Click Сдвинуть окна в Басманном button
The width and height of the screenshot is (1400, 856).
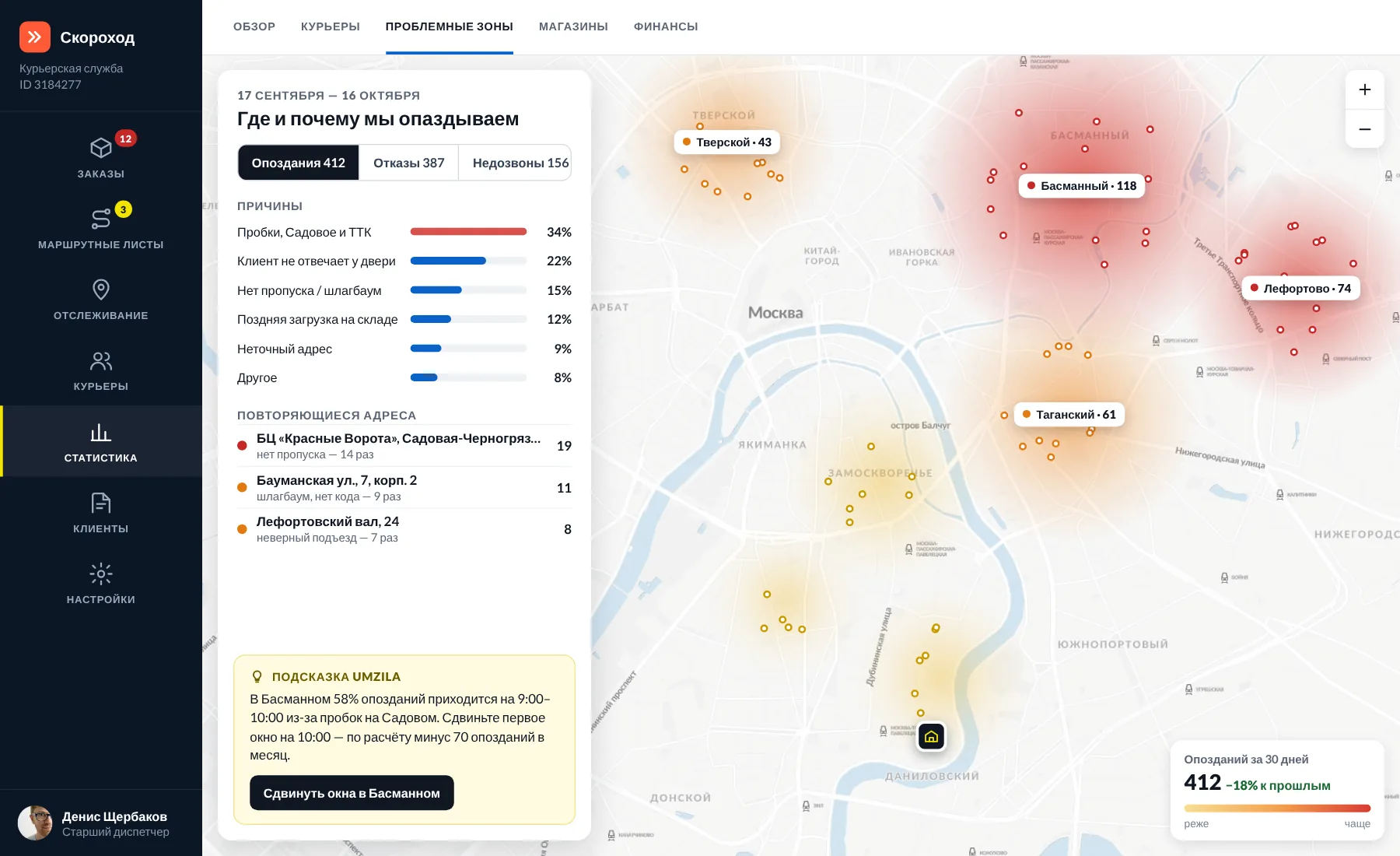[x=352, y=793]
